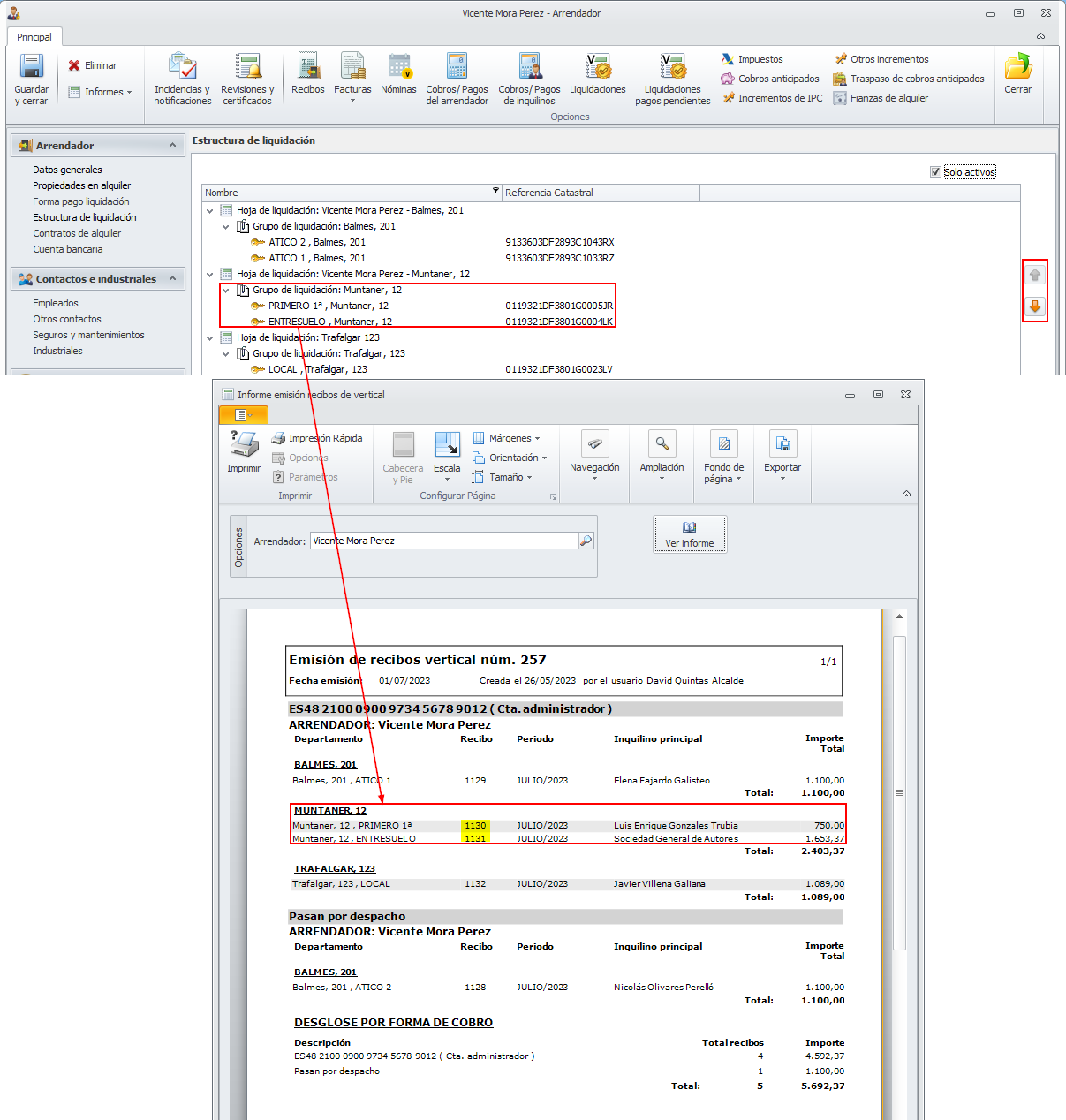1066x1120 pixels.
Task: Toggle the Solo activos checkbox
Action: (x=935, y=172)
